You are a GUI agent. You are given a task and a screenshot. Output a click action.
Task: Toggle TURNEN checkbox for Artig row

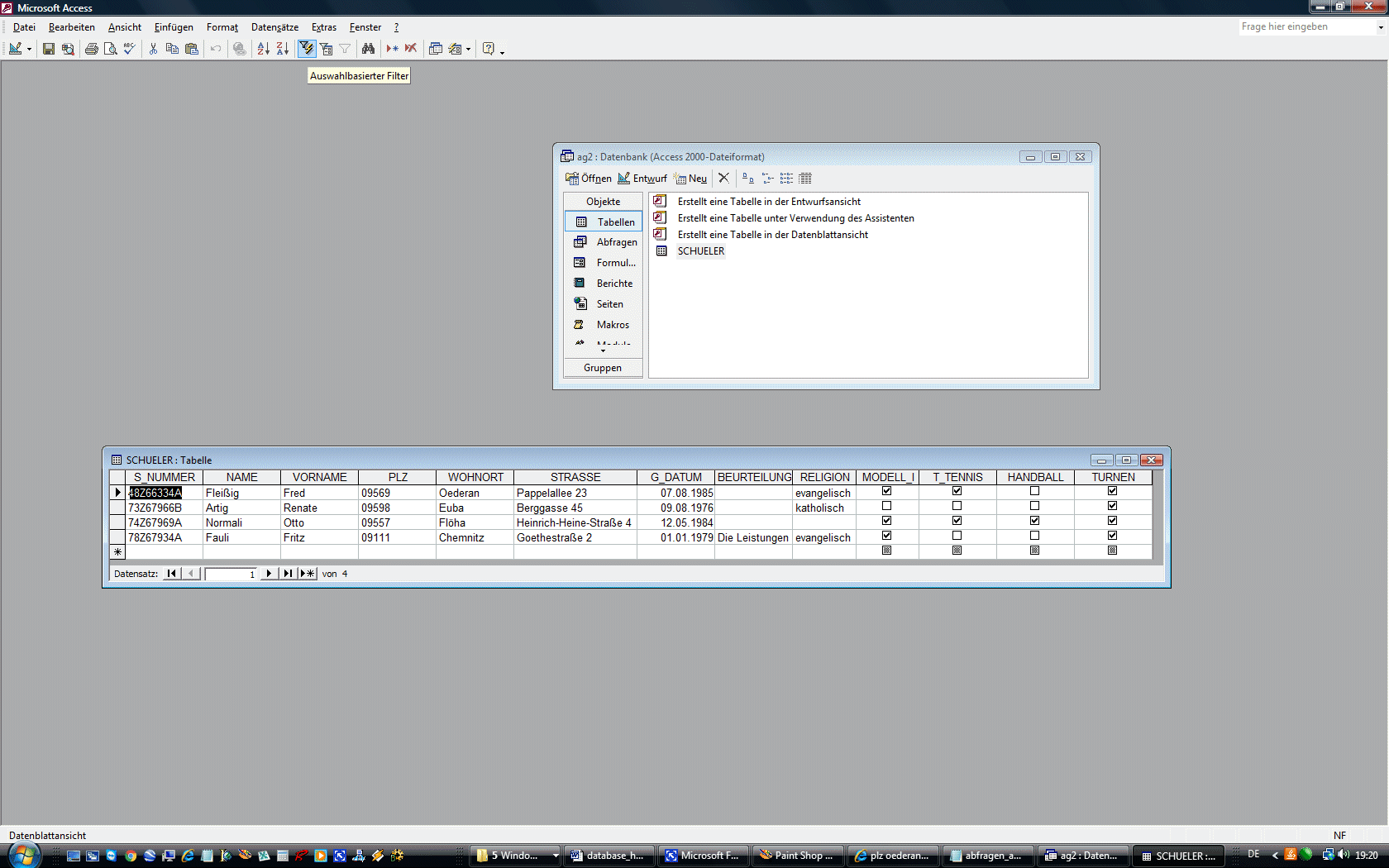pos(1112,506)
